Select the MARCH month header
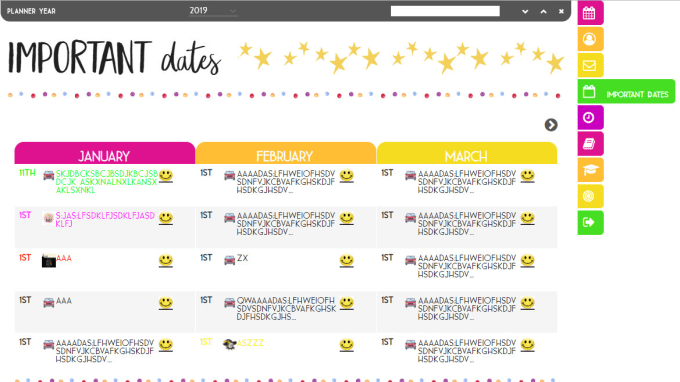 coord(467,153)
